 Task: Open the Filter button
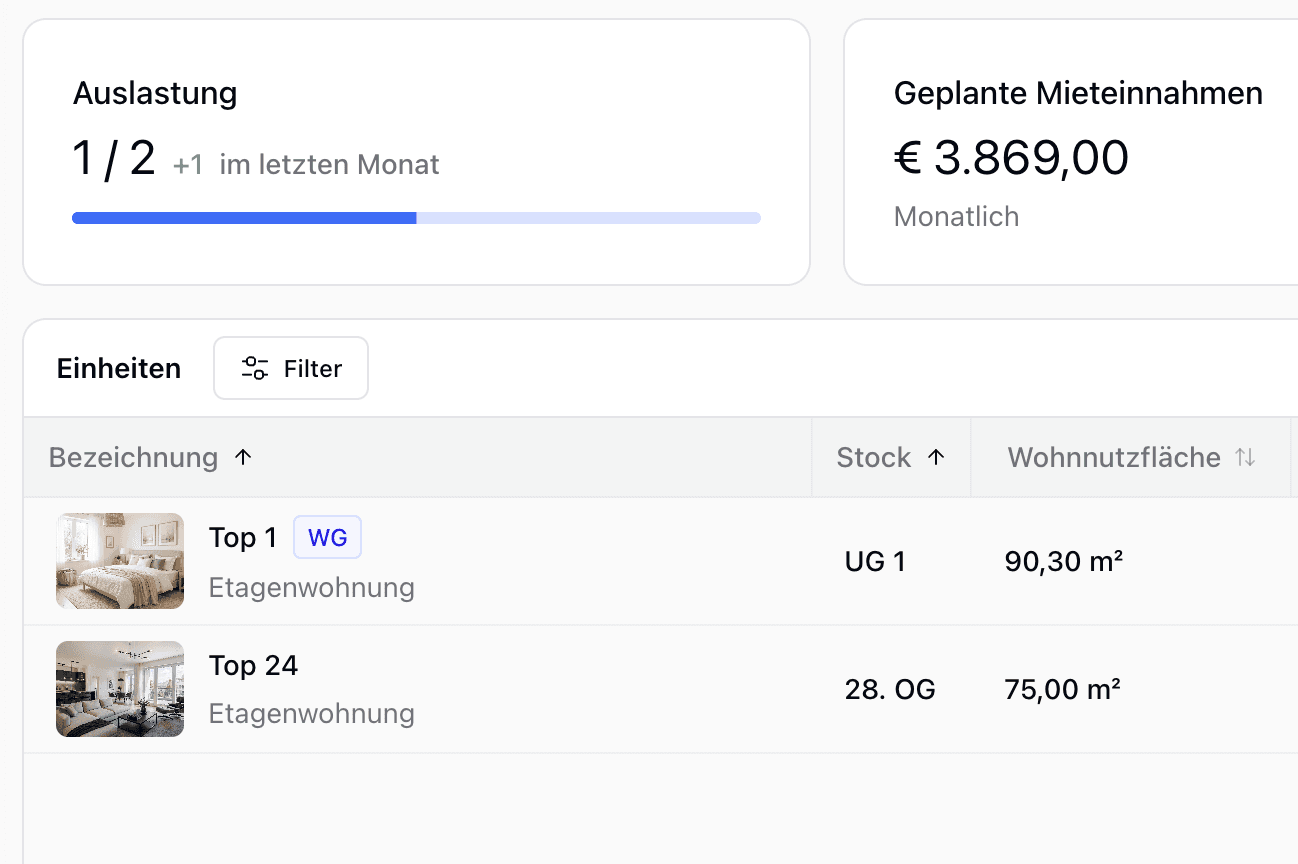[x=291, y=368]
